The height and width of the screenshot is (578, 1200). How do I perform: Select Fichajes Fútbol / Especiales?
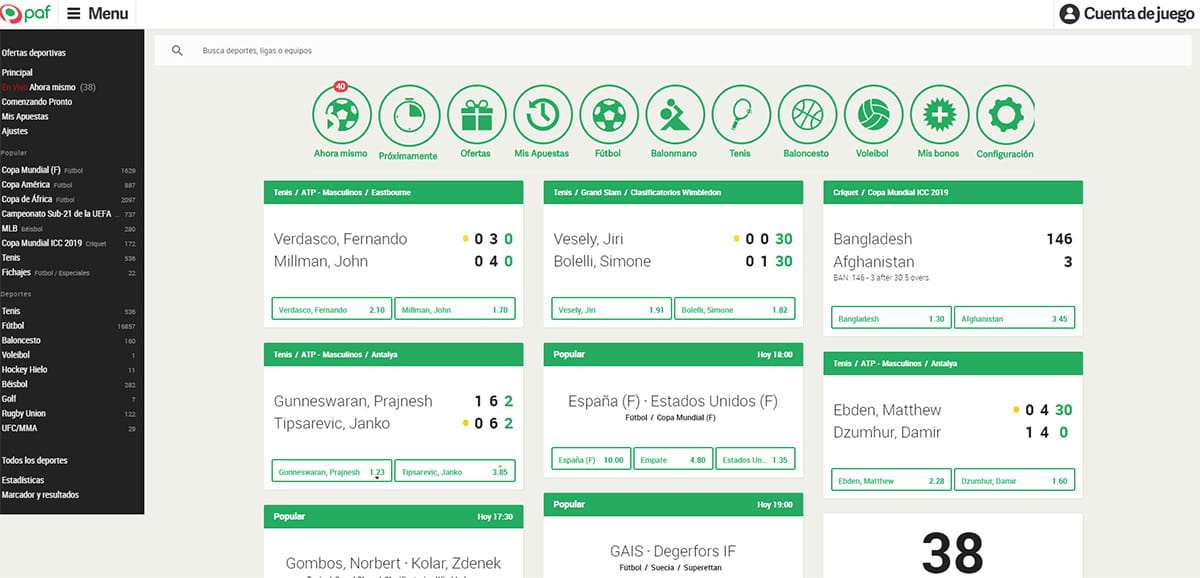[68, 272]
